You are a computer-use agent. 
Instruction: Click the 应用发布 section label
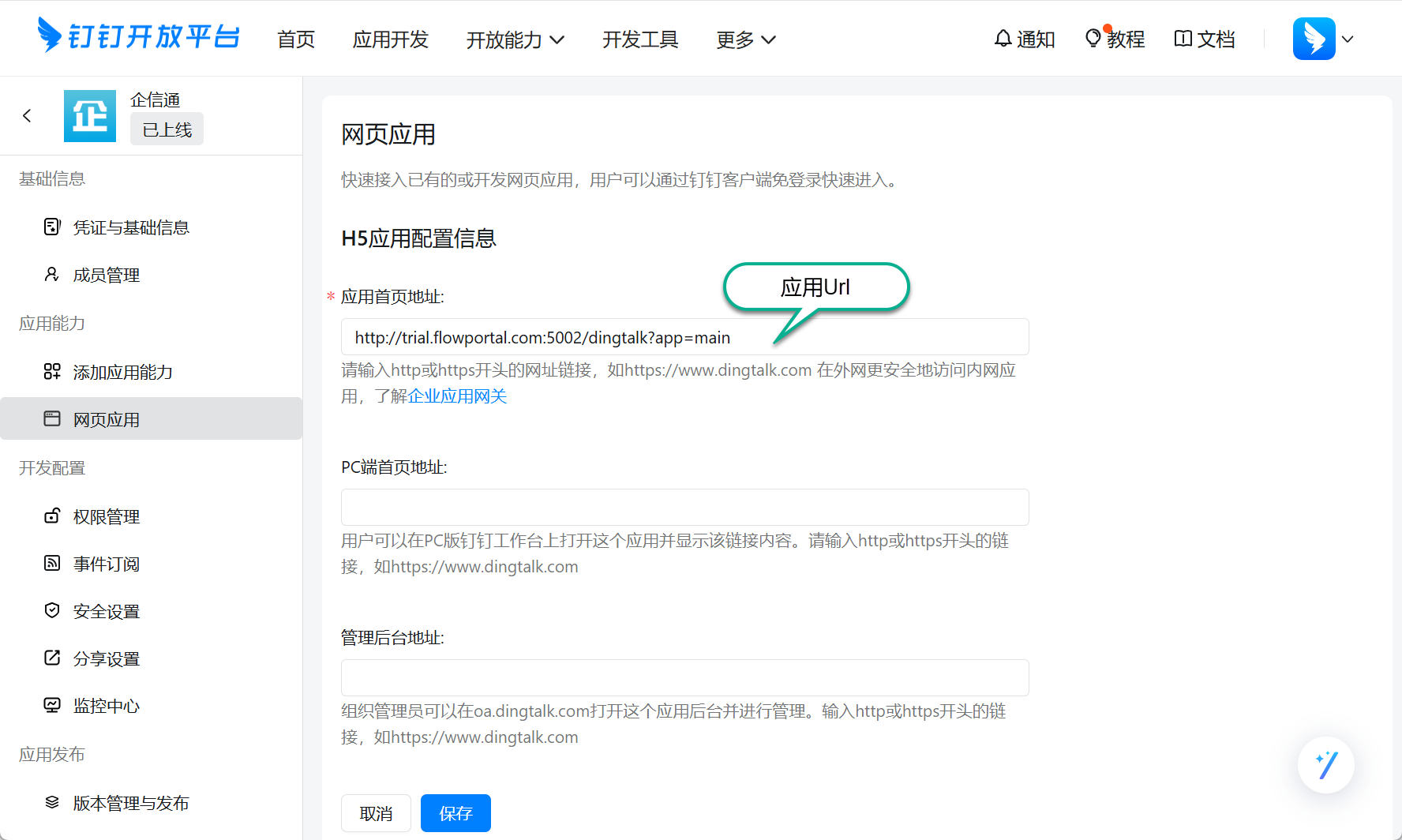(x=52, y=755)
